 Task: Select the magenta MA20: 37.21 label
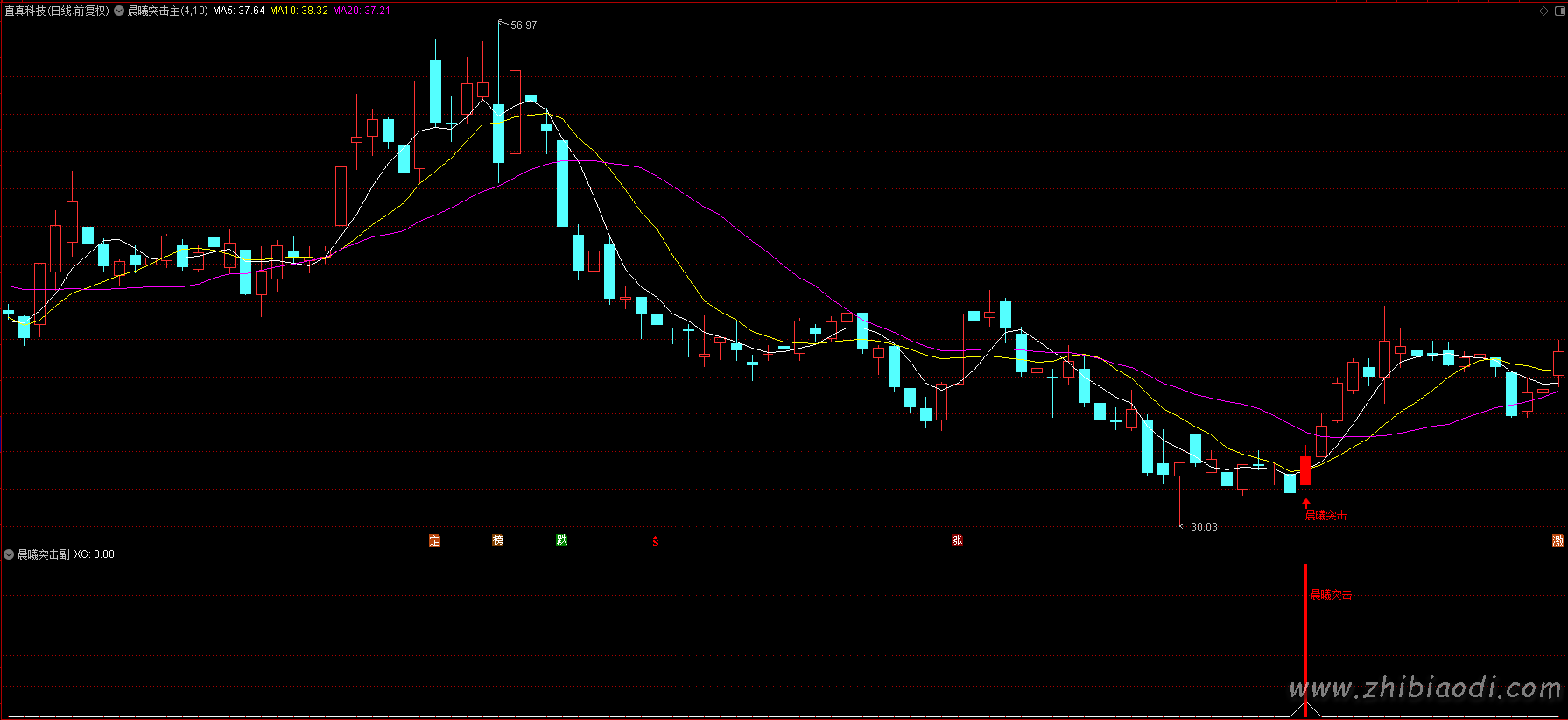click(362, 11)
